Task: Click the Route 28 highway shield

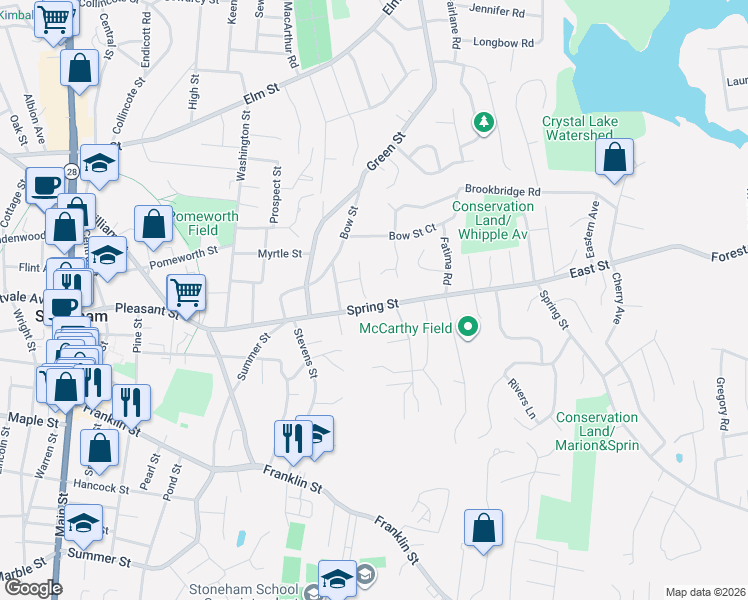Action: [72, 172]
